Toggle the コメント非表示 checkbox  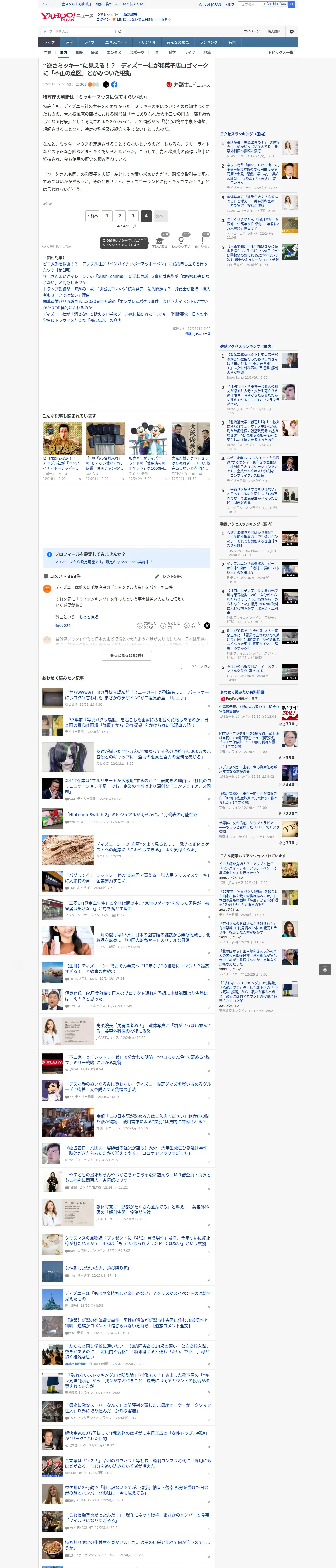pyautogui.click(x=183, y=666)
